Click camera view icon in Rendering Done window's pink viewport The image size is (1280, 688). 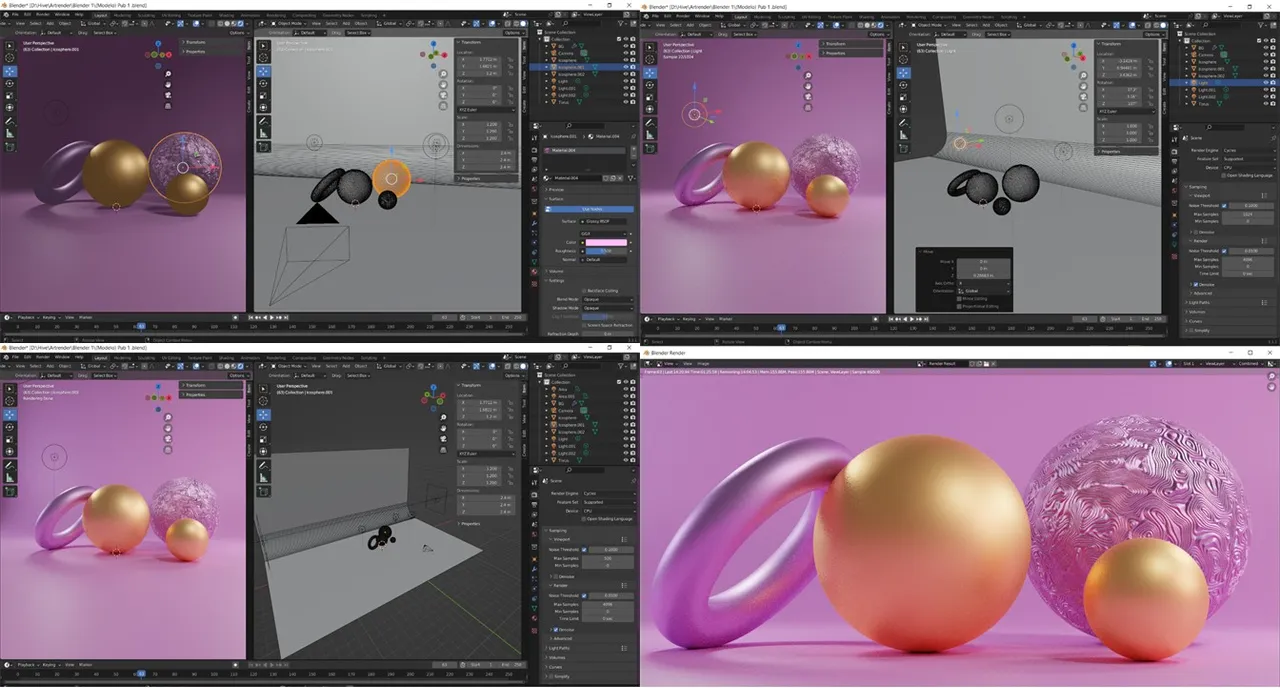click(168, 438)
